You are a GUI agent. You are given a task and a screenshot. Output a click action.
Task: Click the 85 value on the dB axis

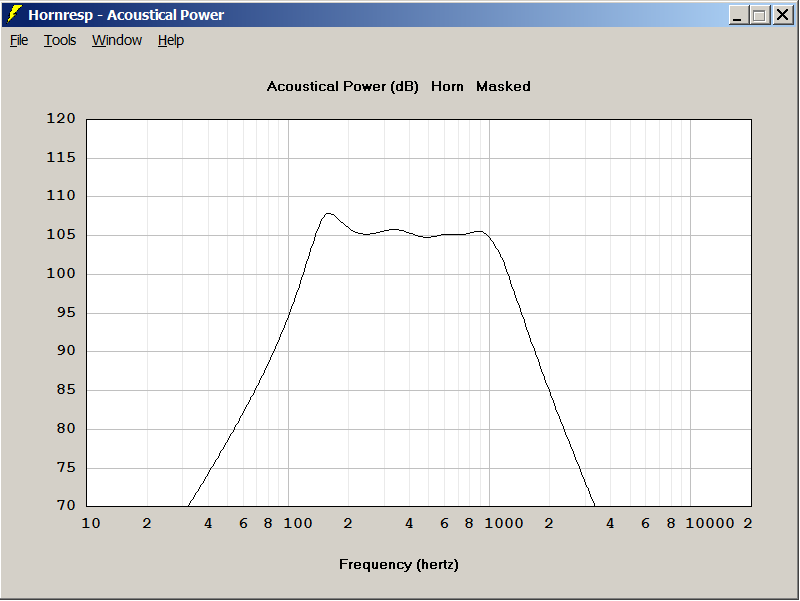(66, 390)
